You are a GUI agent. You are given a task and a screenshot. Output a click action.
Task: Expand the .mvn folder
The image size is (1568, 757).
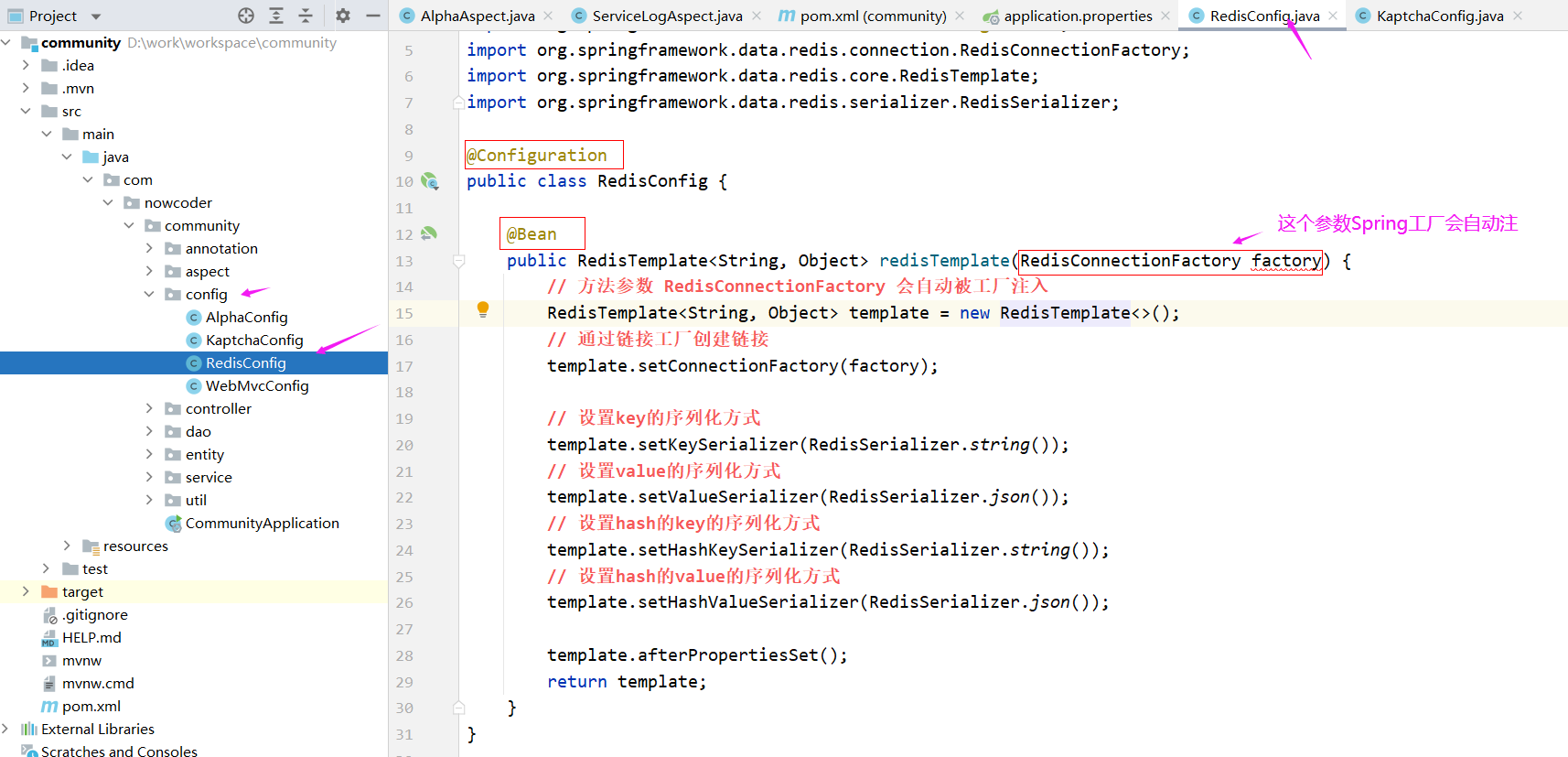(x=26, y=88)
